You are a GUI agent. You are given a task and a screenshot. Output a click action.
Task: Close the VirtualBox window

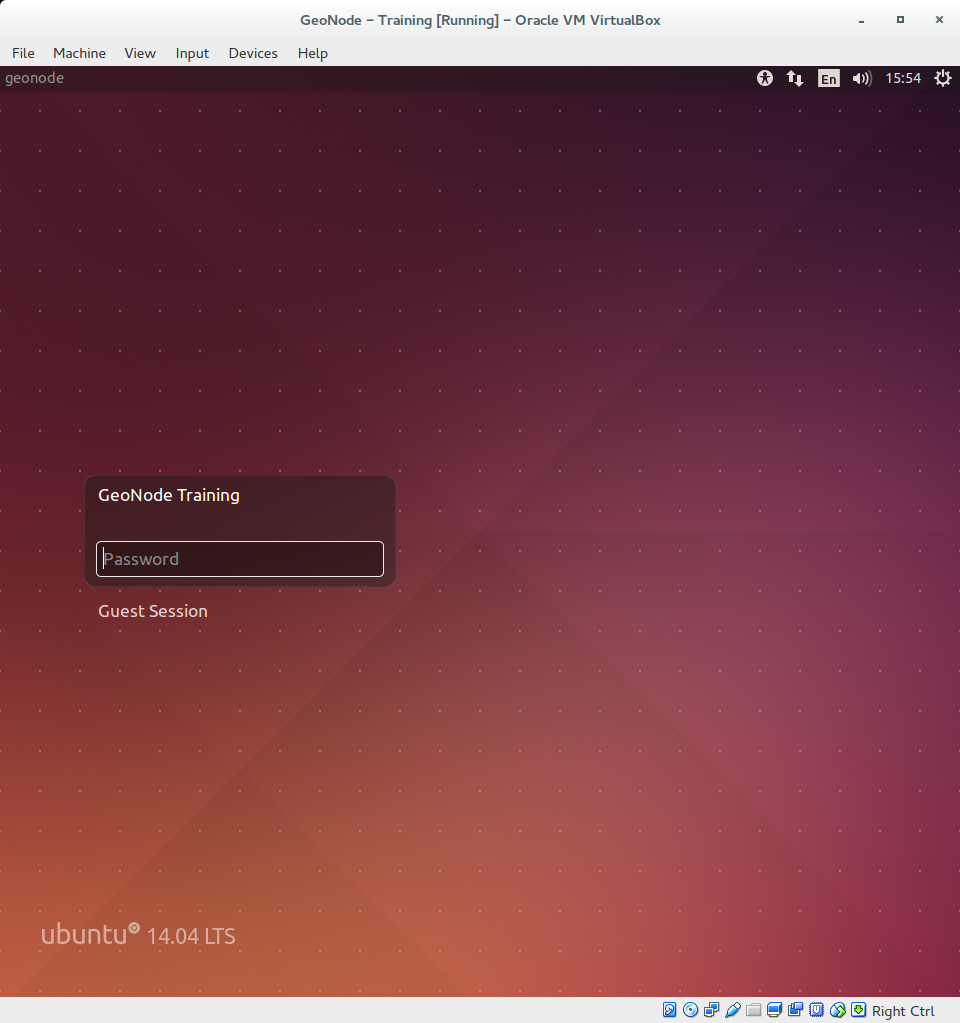940,20
